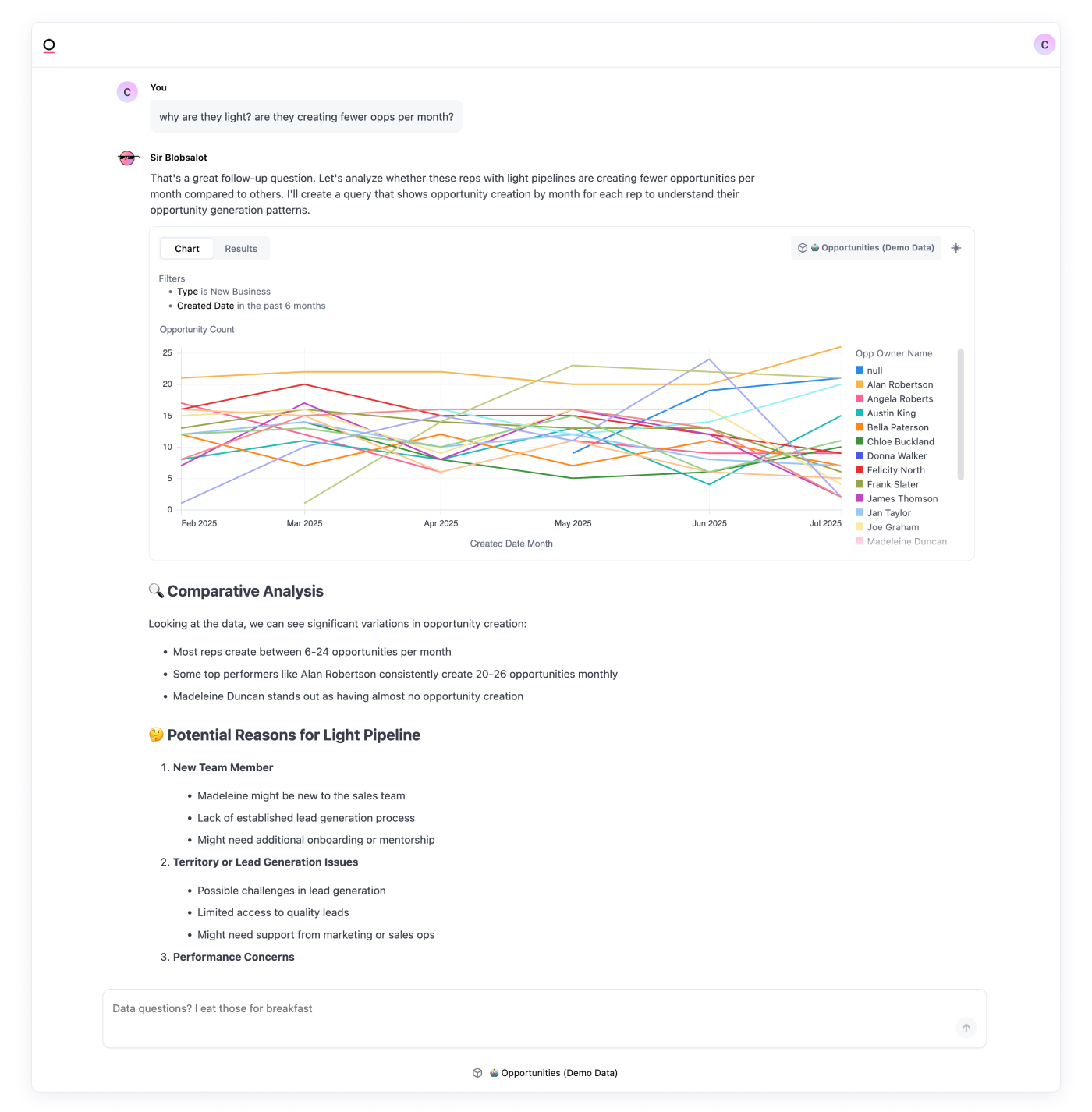Switch to the Chart tab
Screen dimensions: 1092x1112
pyautogui.click(x=187, y=249)
